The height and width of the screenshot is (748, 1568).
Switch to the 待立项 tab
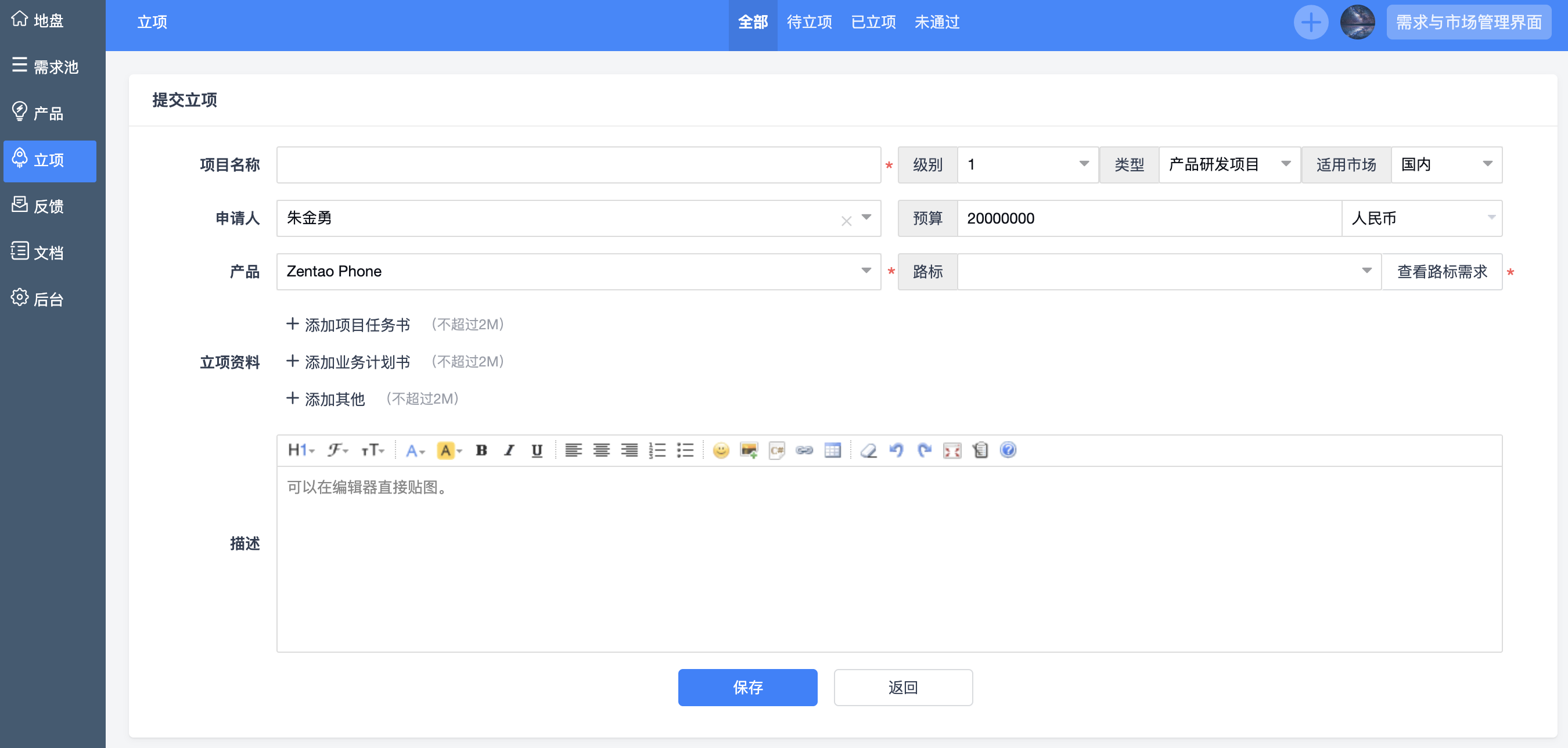click(809, 23)
